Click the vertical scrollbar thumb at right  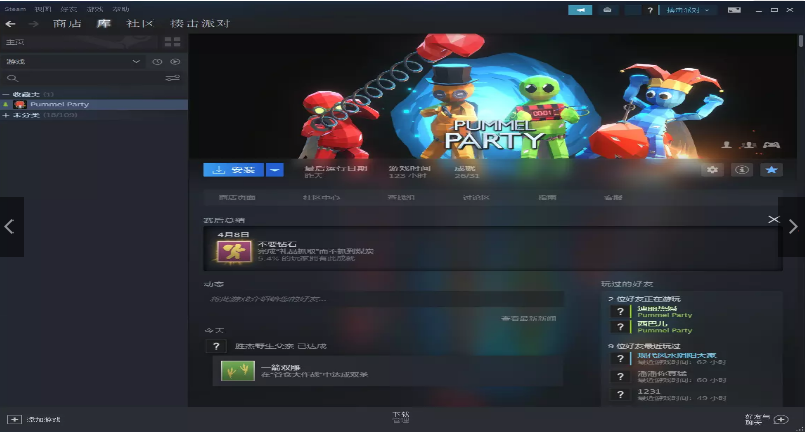(x=800, y=41)
